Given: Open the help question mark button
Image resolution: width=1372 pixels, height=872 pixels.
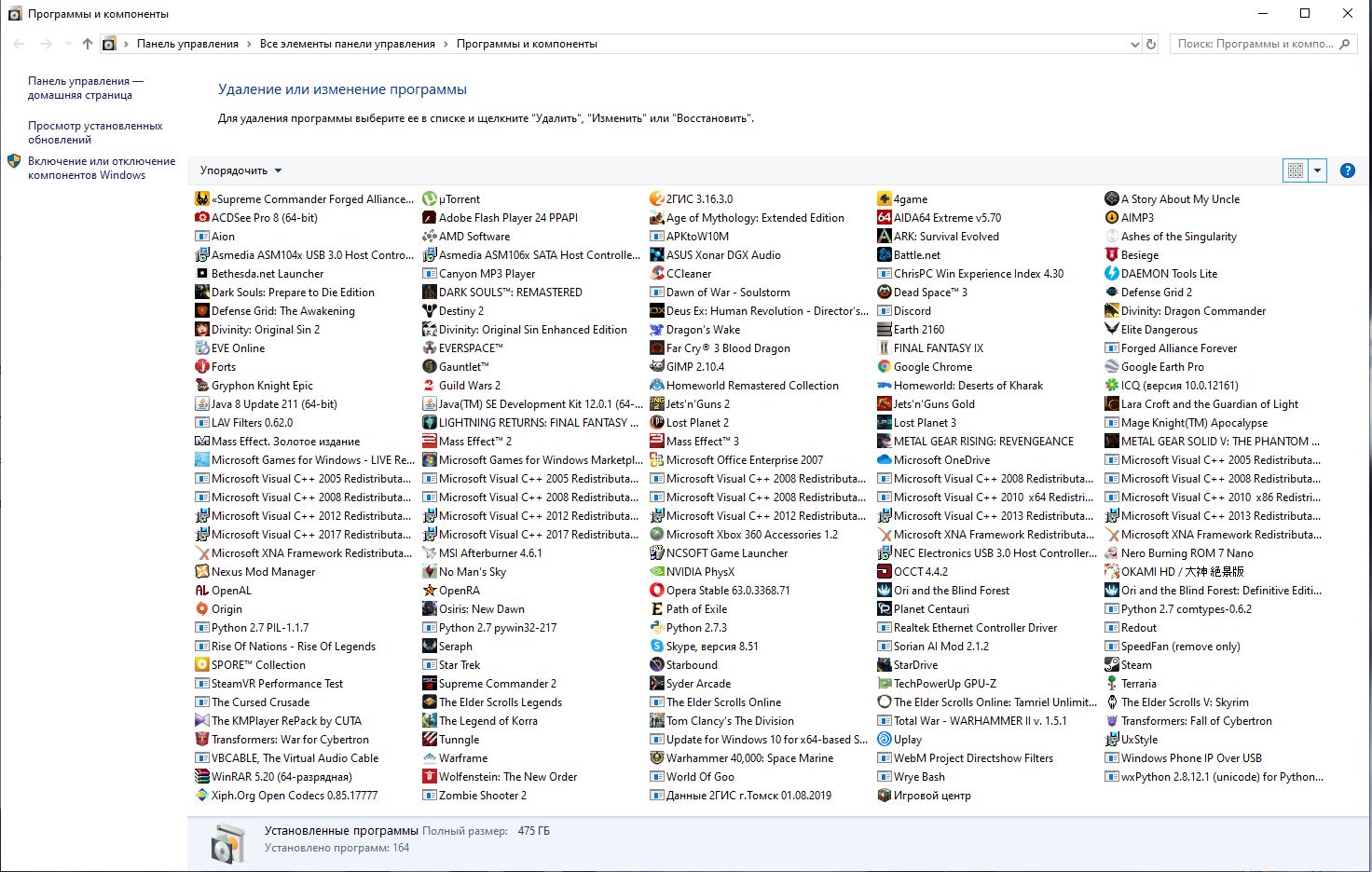Looking at the screenshot, I should [x=1347, y=170].
